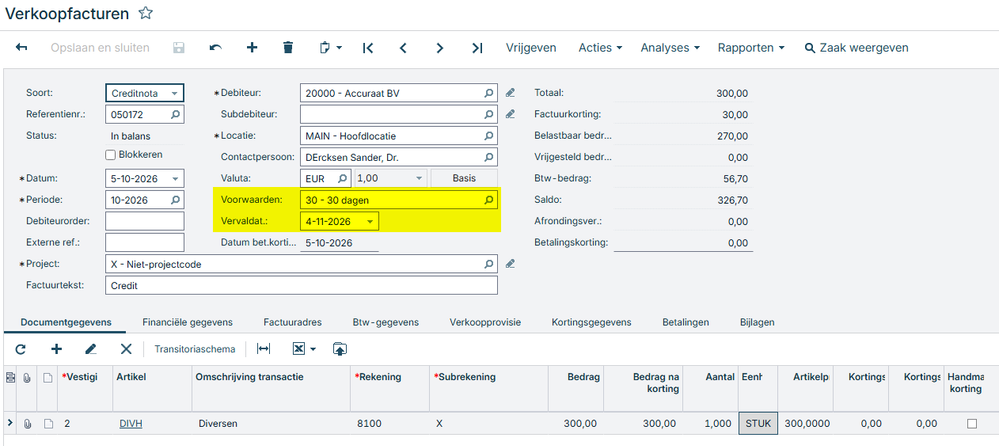Screen dimensions: 999x446
Task: Open the exchange rate 1,00 dropdown
Action: 419,178
